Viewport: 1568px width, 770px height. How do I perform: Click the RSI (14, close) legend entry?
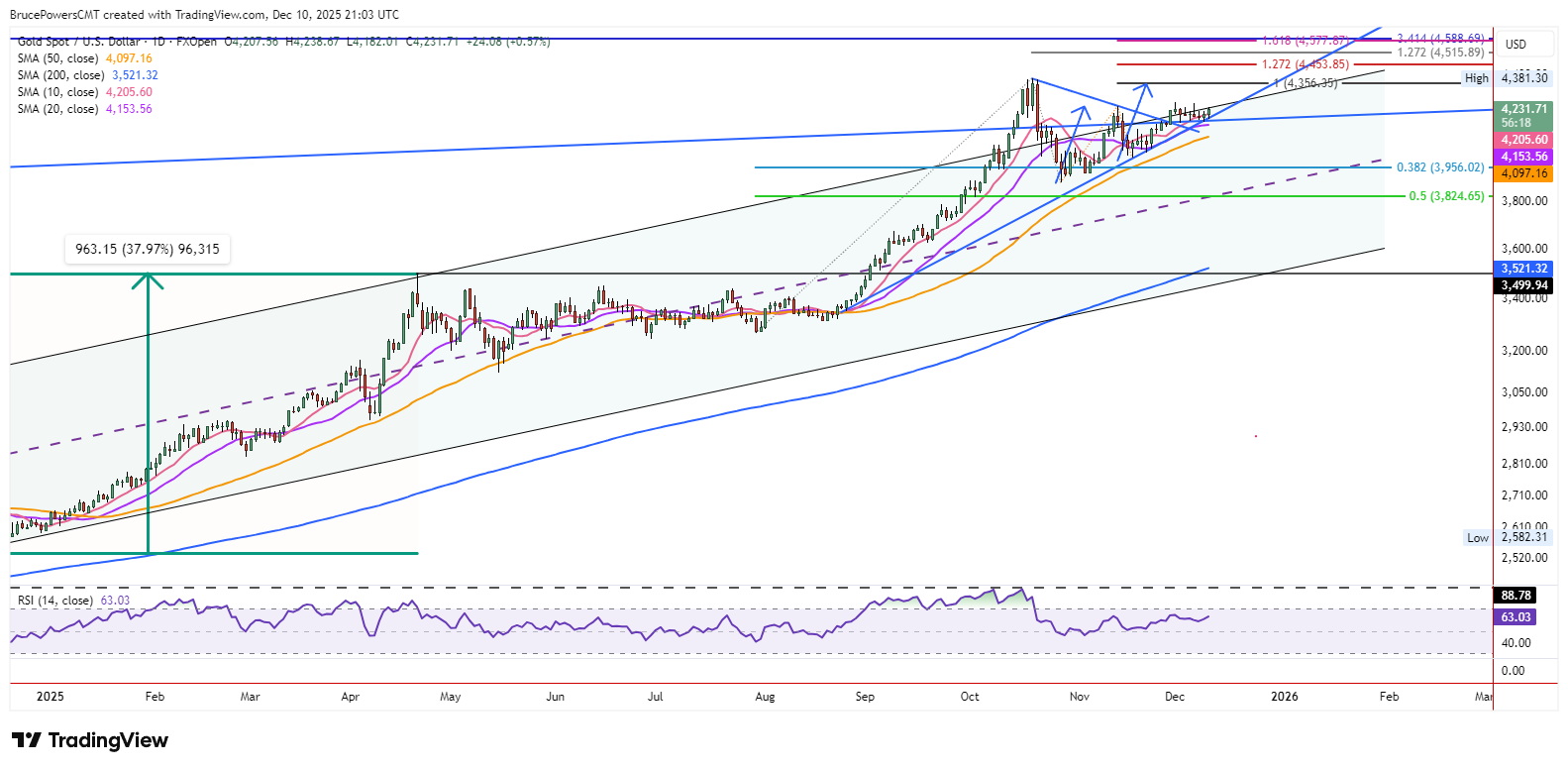pyautogui.click(x=74, y=601)
